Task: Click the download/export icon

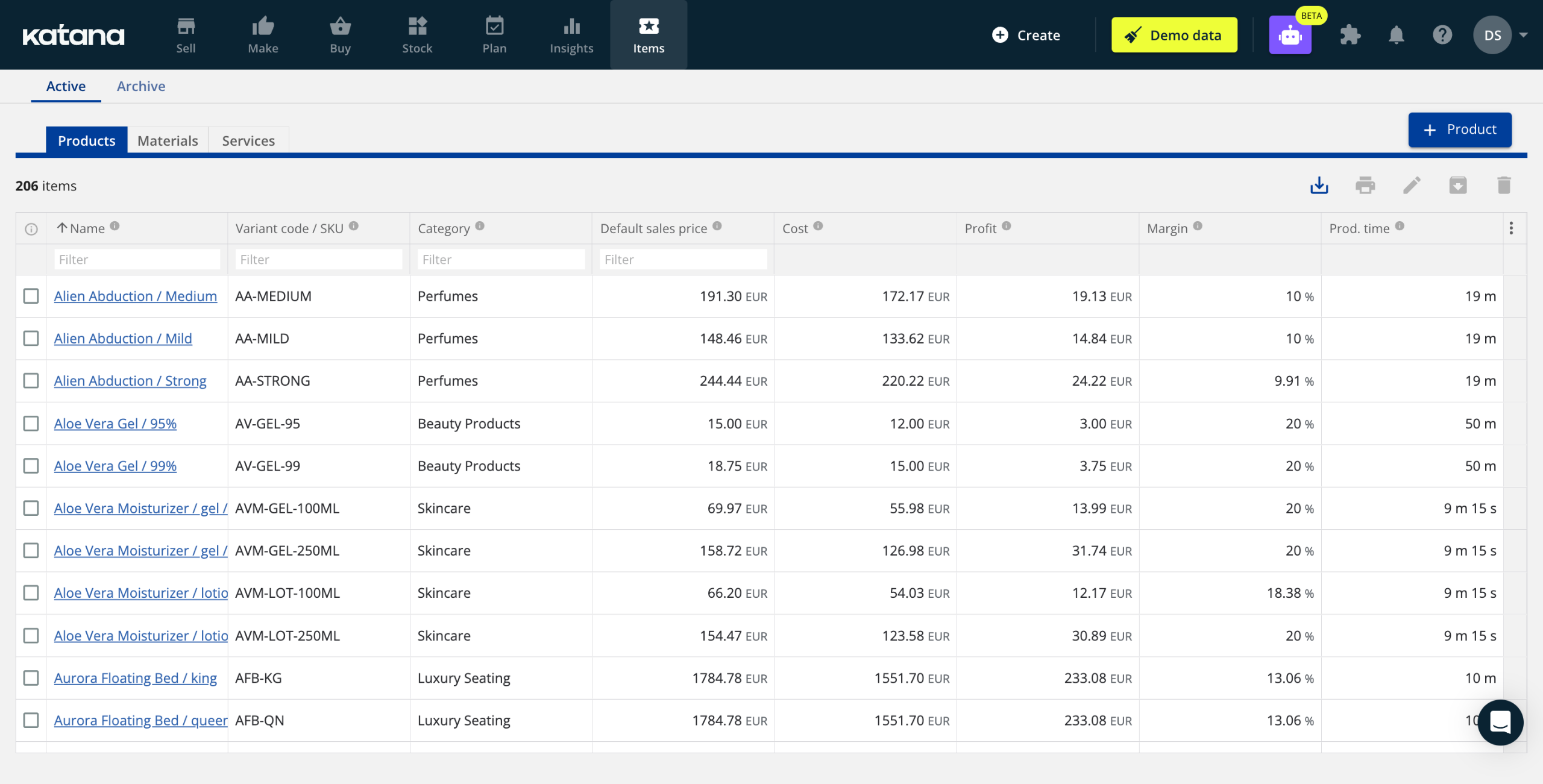Action: (1319, 185)
